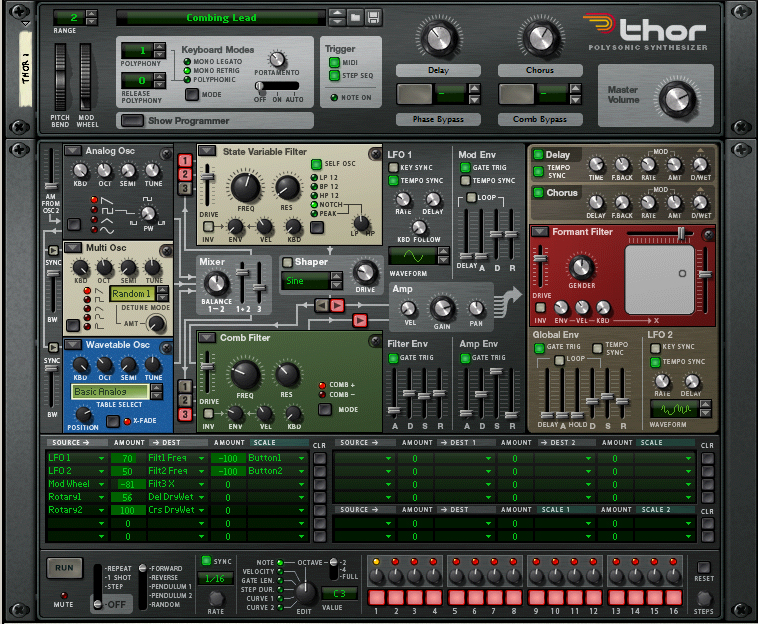Enable the Mod Env LOOP checkbox

[x=471, y=197]
